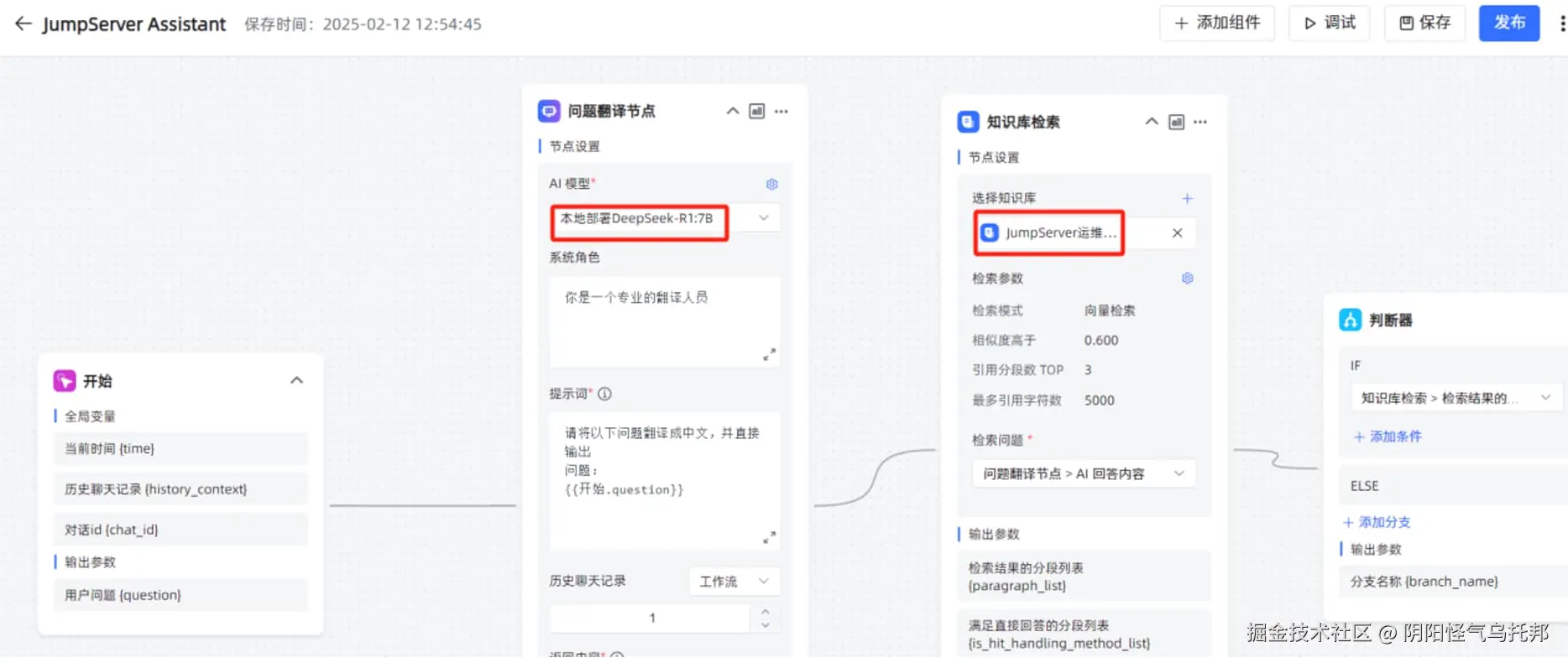Increase history record count stepper
Screen dimensions: 1568x663
pyautogui.click(x=765, y=611)
